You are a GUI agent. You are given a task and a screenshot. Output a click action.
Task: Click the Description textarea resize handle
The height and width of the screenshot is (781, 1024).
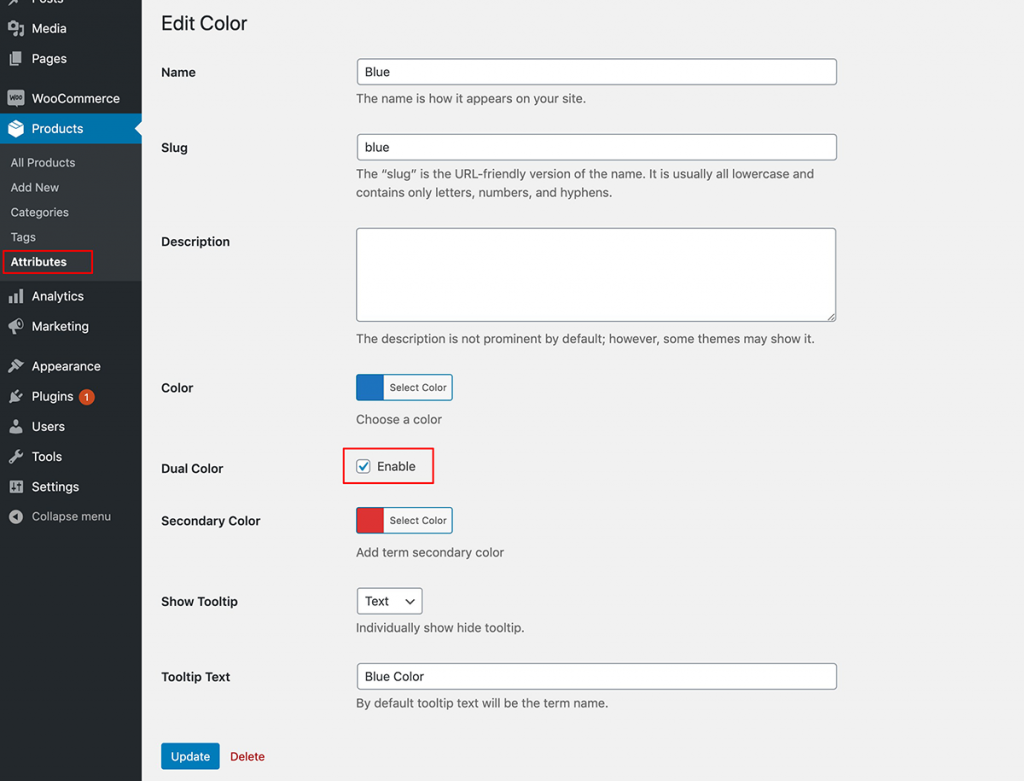point(831,317)
